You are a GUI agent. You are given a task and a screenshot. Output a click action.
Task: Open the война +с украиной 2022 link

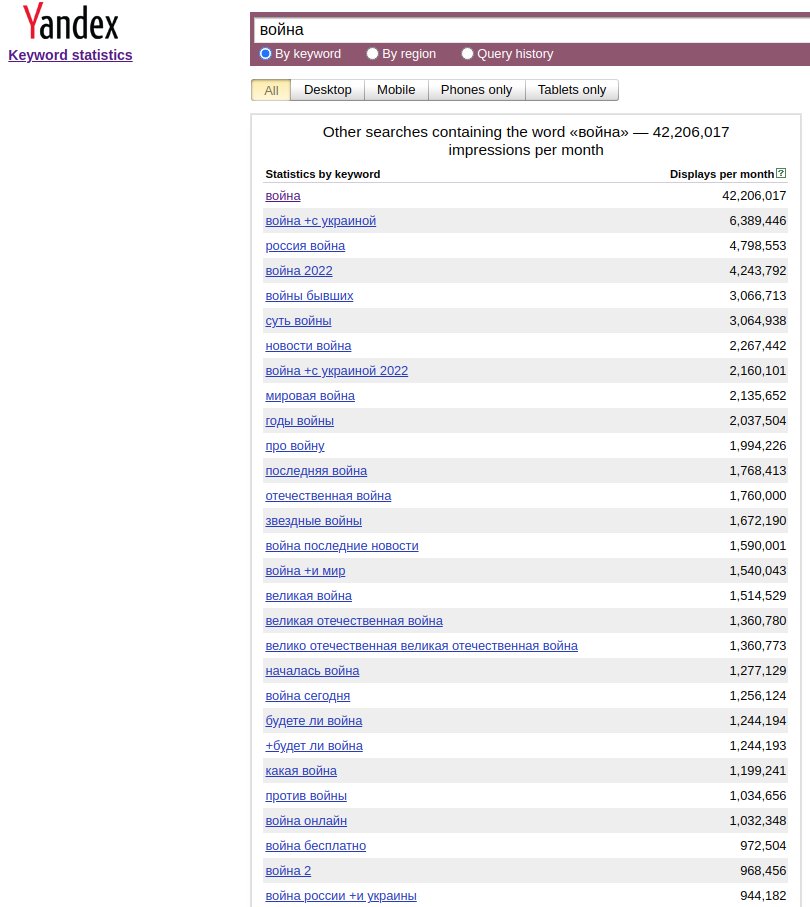tap(337, 371)
